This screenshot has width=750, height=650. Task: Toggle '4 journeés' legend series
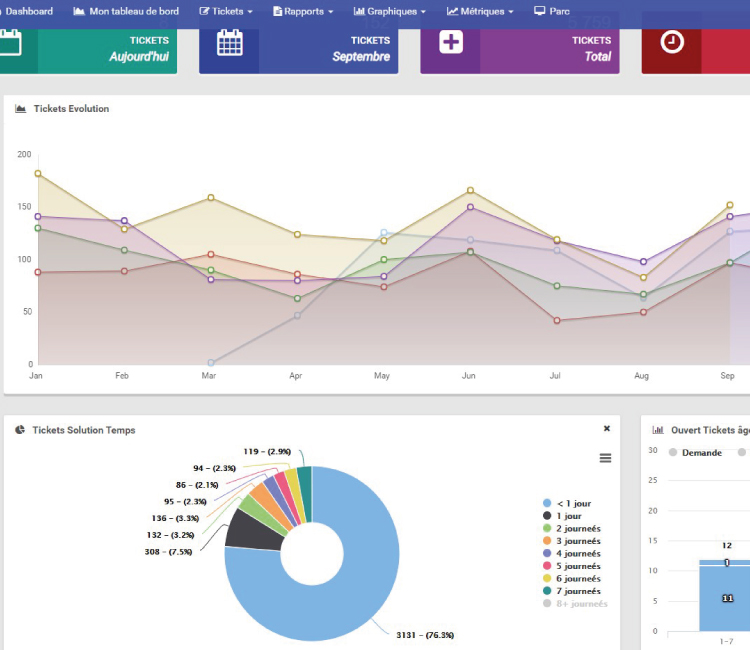tap(572, 553)
